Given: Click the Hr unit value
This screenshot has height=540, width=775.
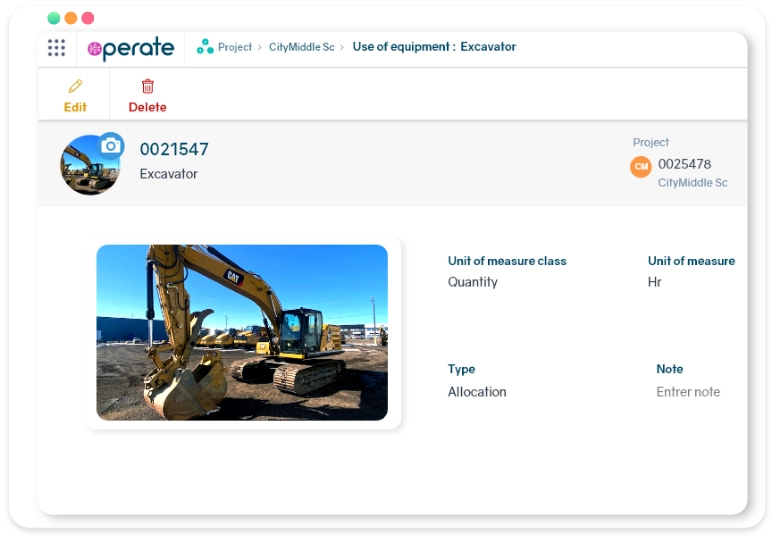Looking at the screenshot, I should (654, 282).
